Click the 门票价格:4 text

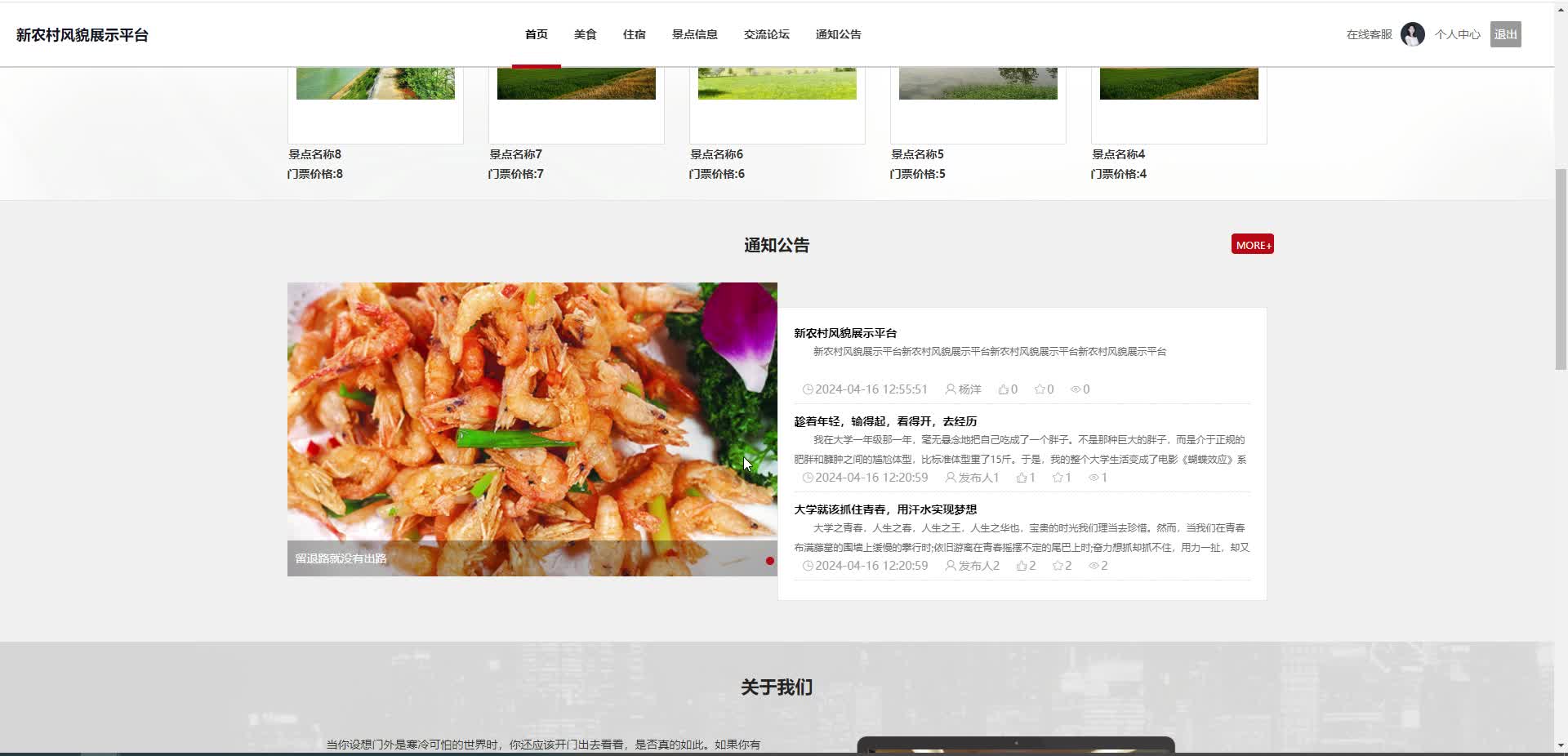point(1119,174)
